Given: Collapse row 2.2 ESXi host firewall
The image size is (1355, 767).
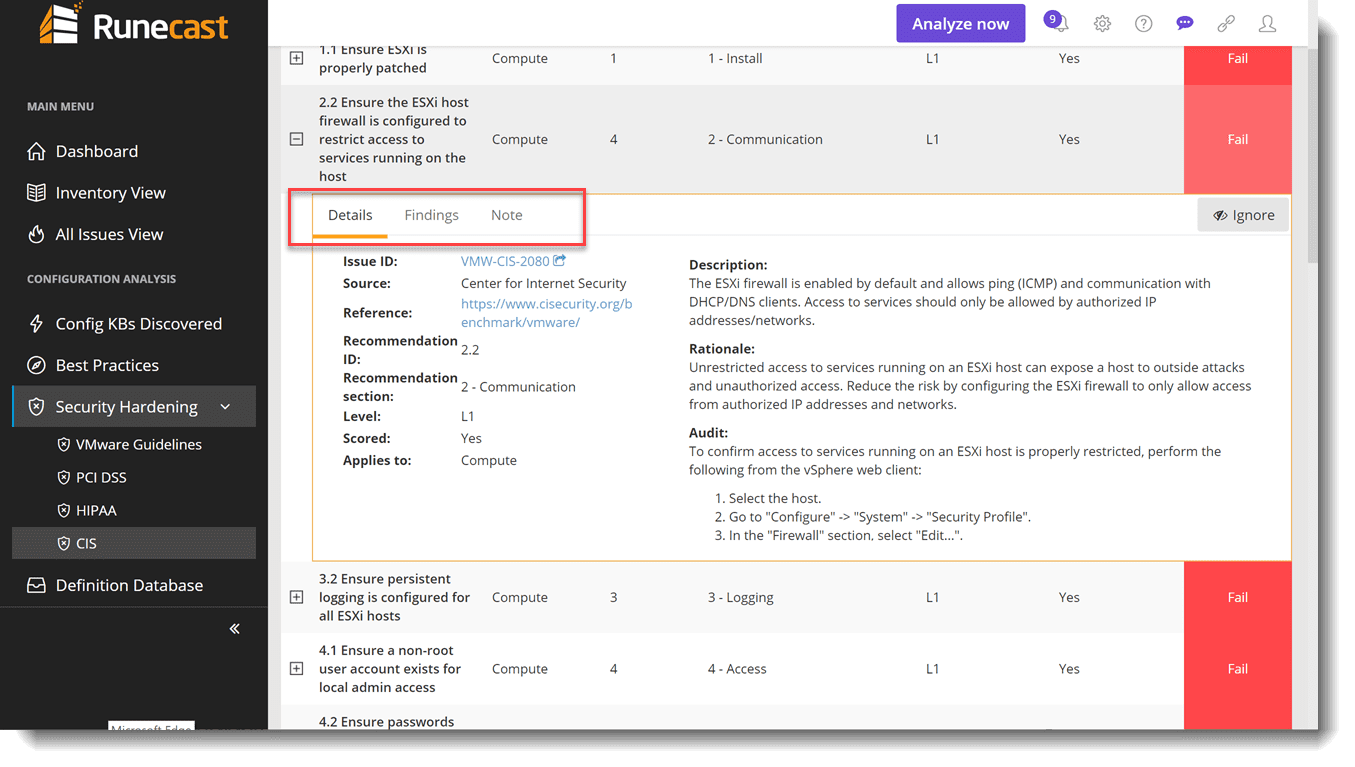Looking at the screenshot, I should (x=296, y=139).
